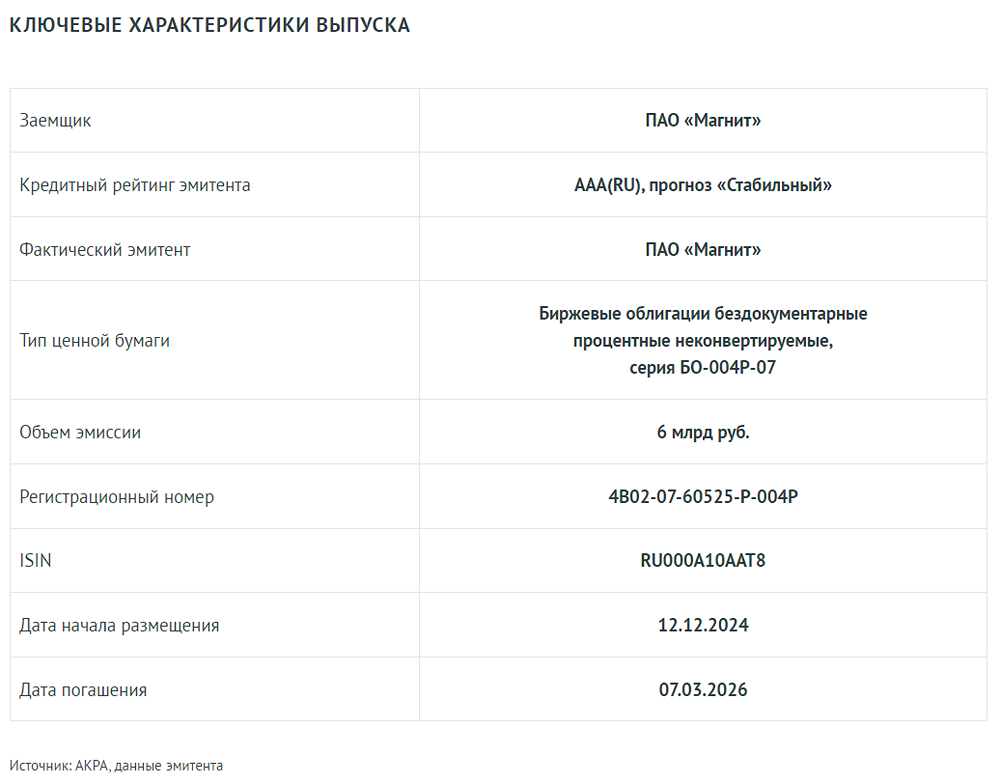Select the '6 млрд руб.' value
Viewport: 1000px width, 784px height.
(x=703, y=432)
